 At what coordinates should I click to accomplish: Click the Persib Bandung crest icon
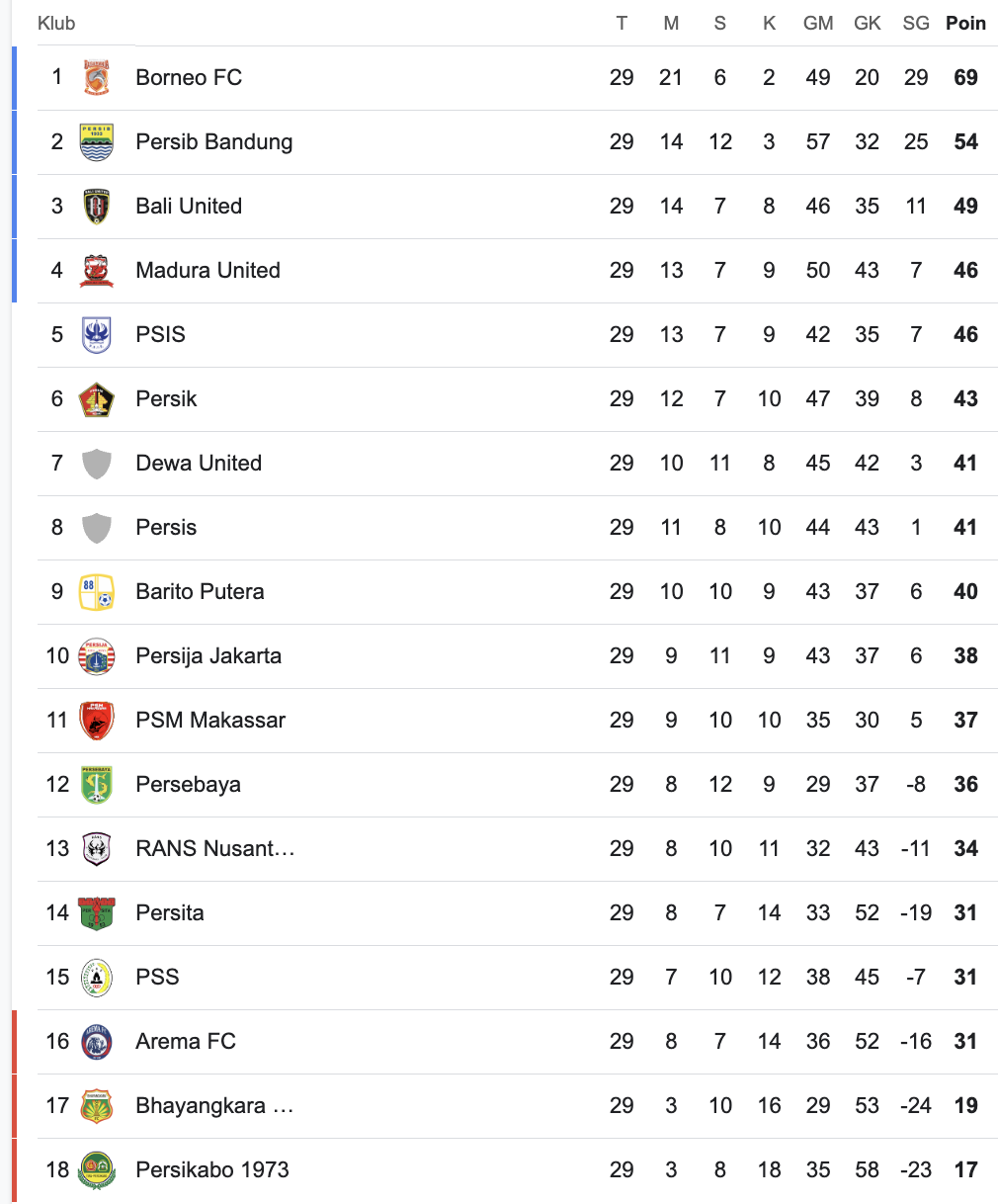coord(97,141)
